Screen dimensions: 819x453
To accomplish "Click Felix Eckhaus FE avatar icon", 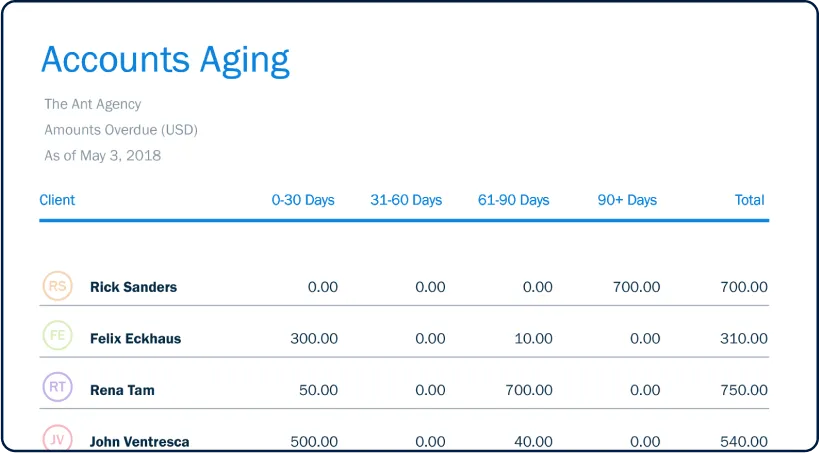I will point(58,336).
